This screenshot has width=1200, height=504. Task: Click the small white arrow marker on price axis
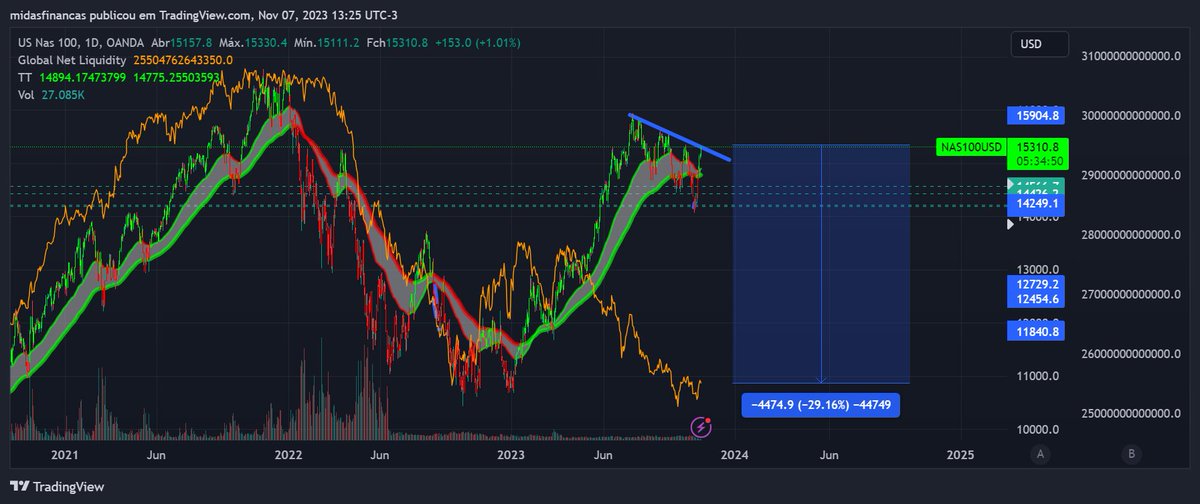[x=1009, y=224]
